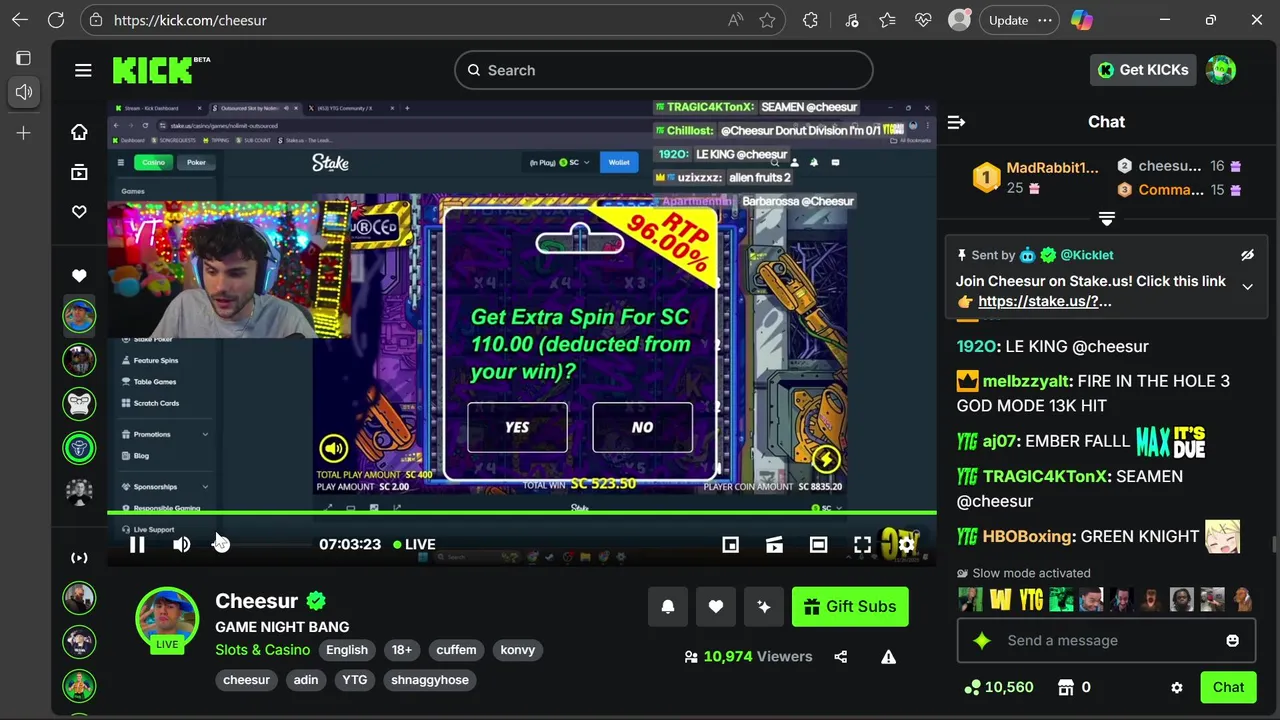The height and width of the screenshot is (720, 1280).
Task: Click the Cheesur channel avatar
Action: click(167, 617)
